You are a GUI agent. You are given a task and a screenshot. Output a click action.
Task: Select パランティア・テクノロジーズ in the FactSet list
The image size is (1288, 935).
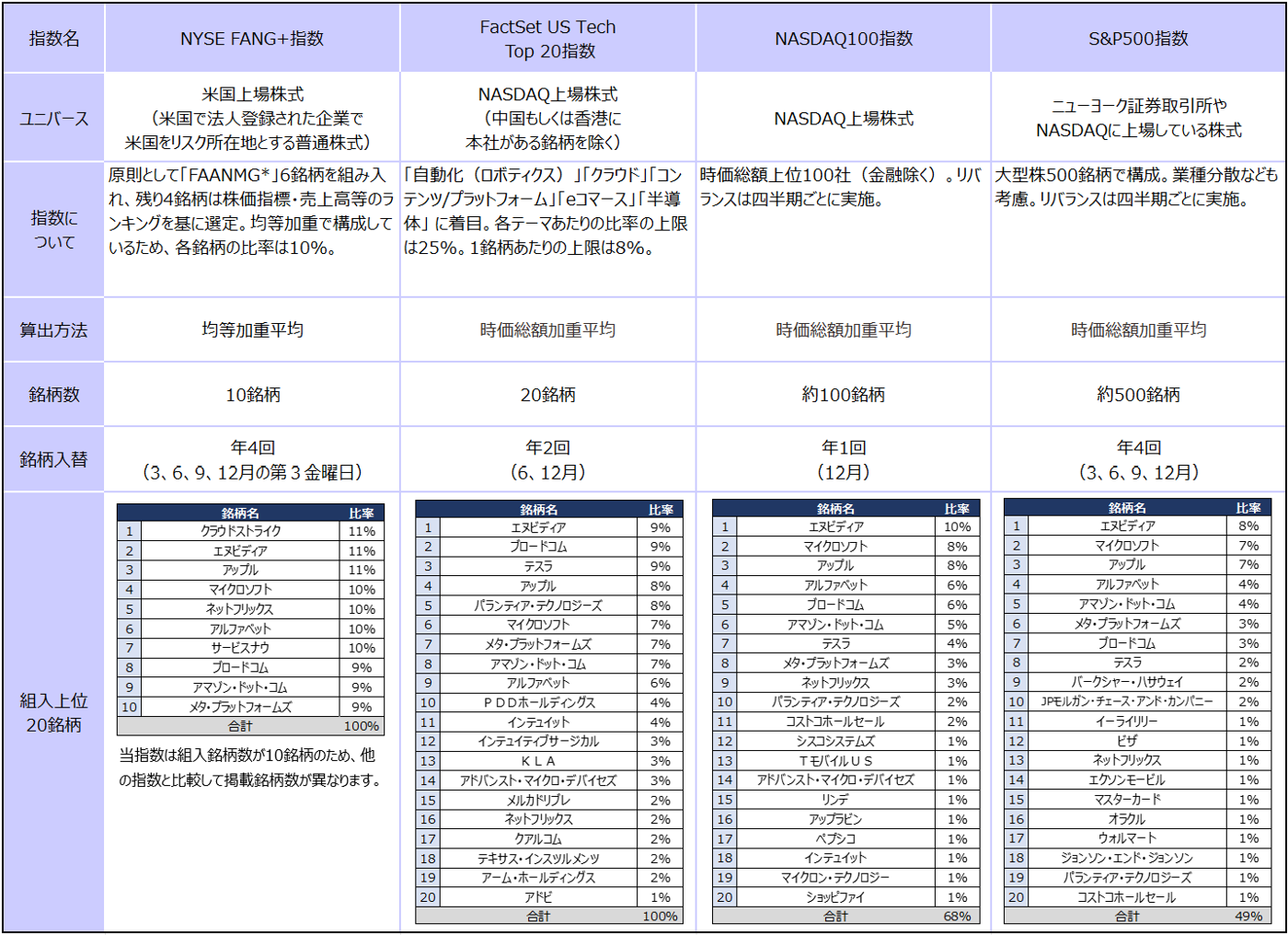pos(538,606)
